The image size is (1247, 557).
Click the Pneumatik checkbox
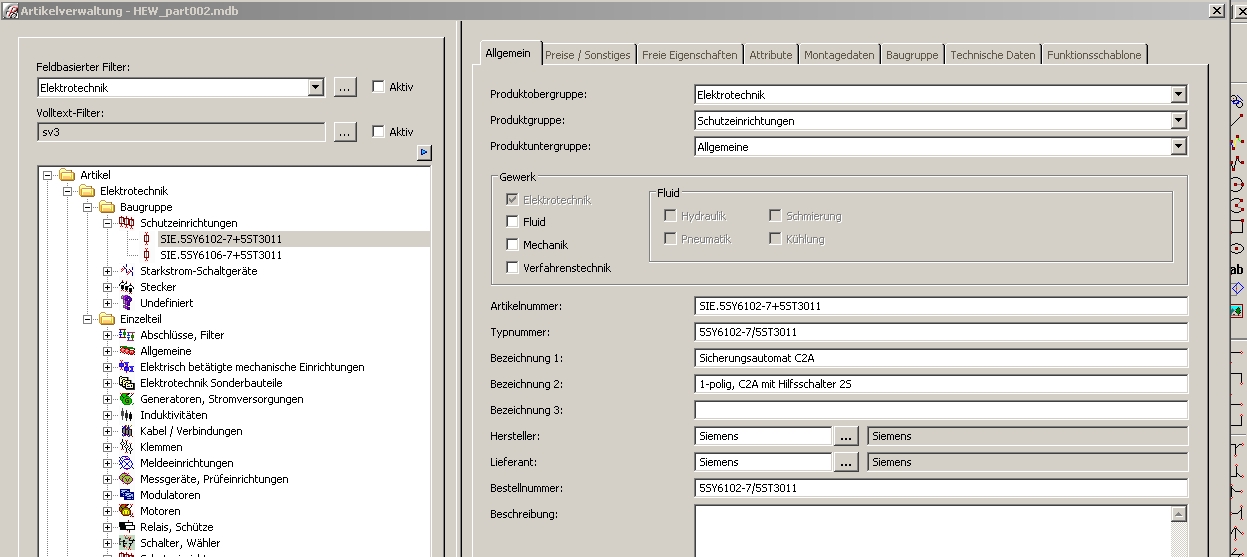pyautogui.click(x=671, y=239)
